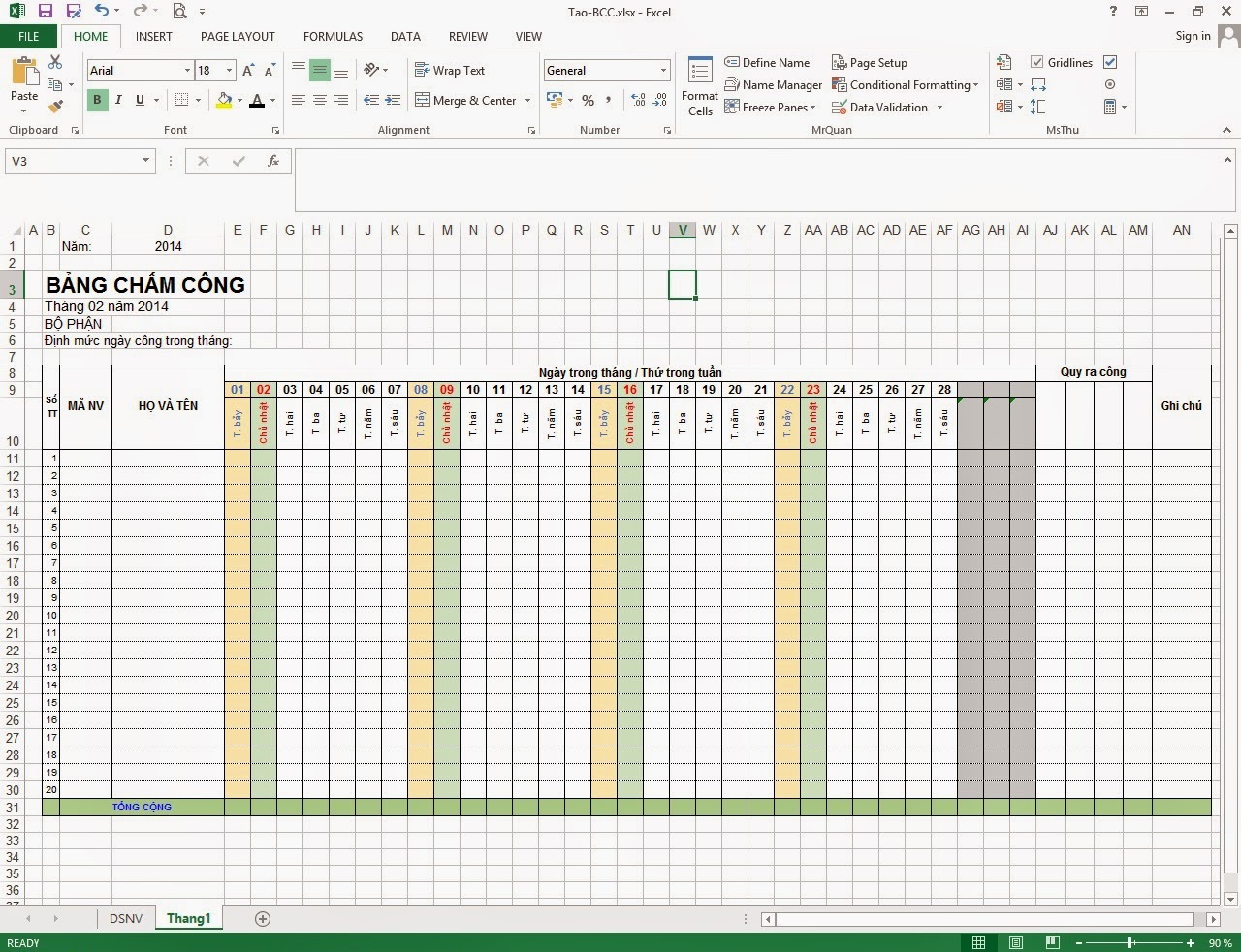Switch to the INSERT tab
1241x952 pixels.
click(153, 36)
